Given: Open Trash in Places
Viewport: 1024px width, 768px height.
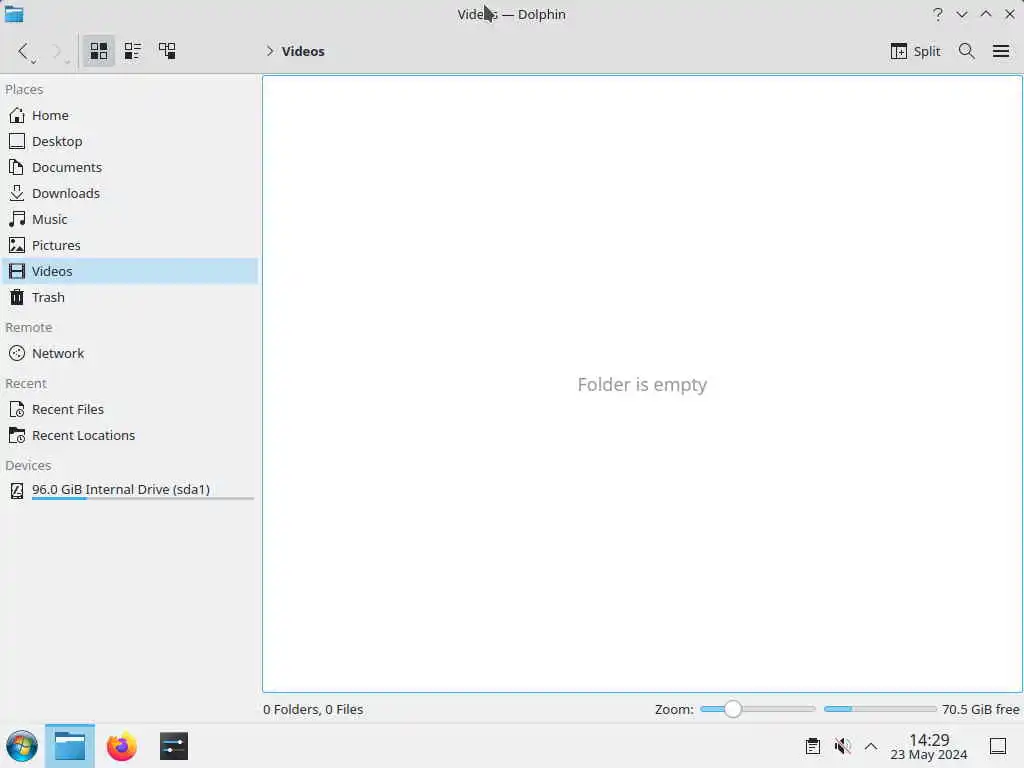Looking at the screenshot, I should coord(129,297).
